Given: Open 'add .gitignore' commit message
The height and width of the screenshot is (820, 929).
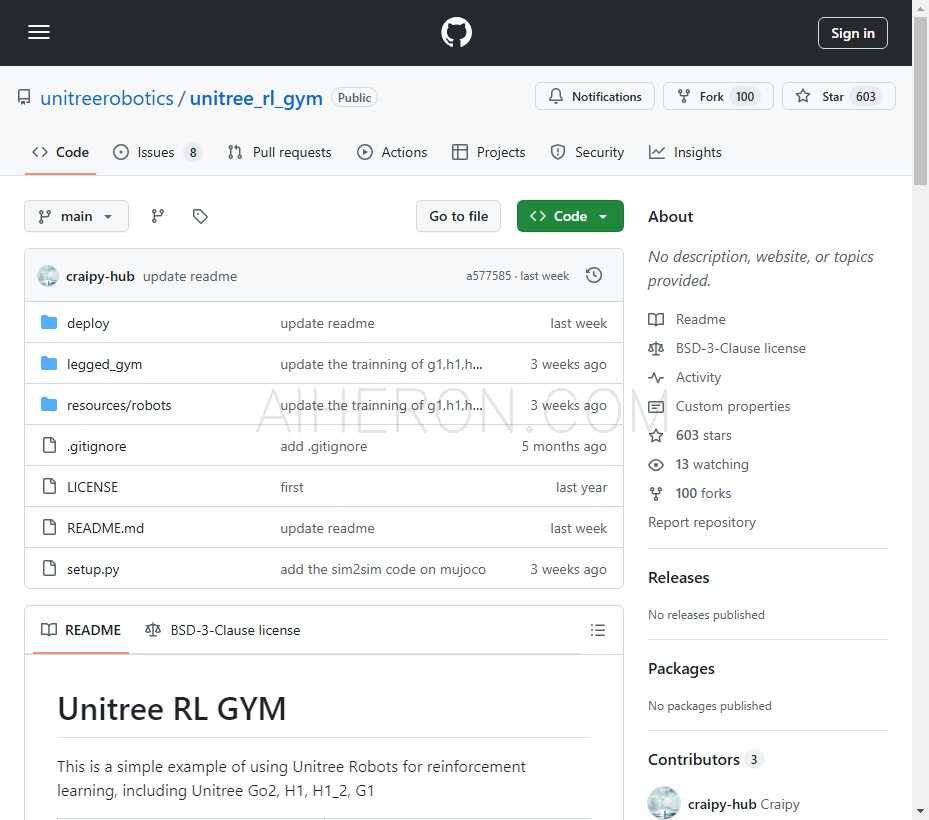Looking at the screenshot, I should 323,446.
